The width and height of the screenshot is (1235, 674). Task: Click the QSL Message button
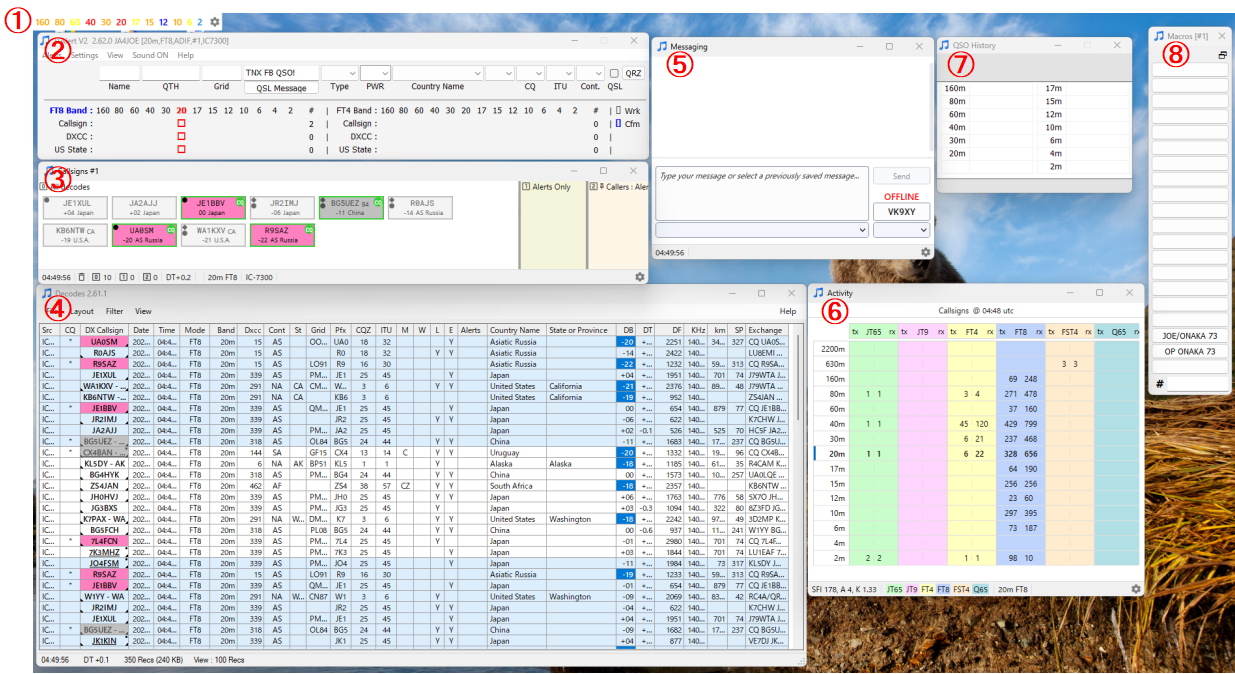[x=281, y=88]
